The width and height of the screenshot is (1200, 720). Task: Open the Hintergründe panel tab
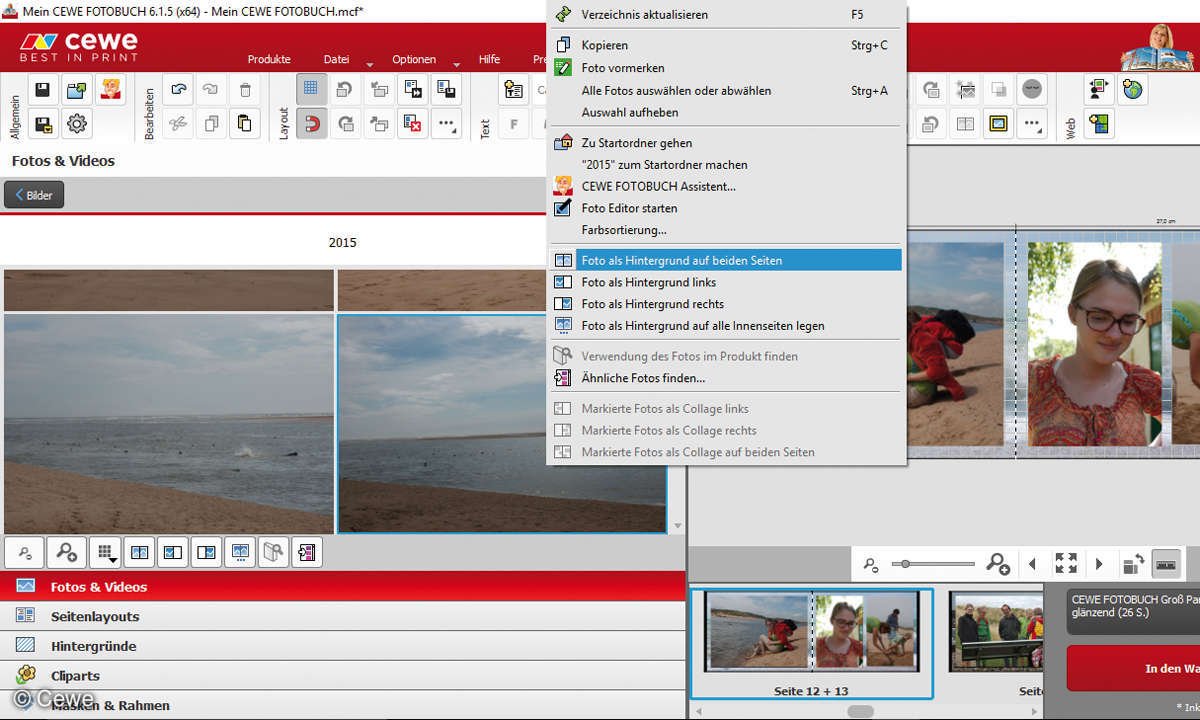[343, 646]
